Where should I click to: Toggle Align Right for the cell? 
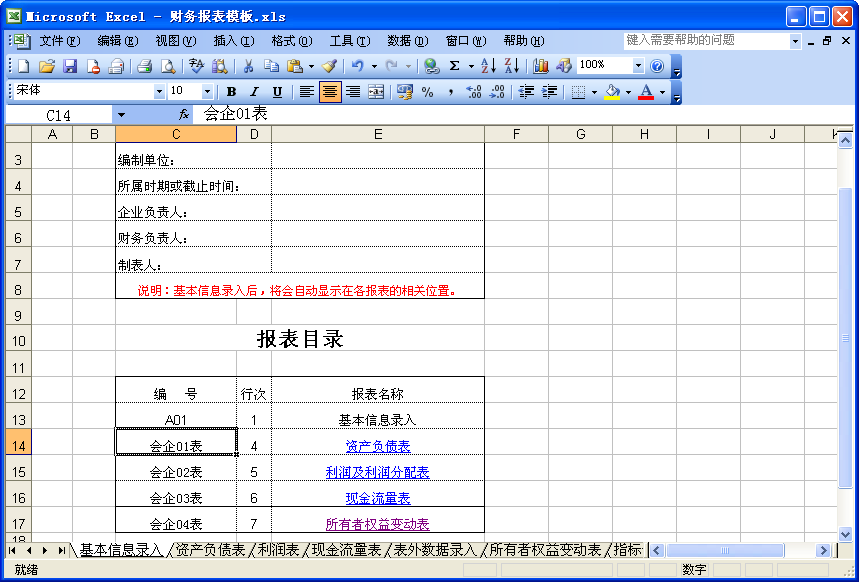(353, 92)
